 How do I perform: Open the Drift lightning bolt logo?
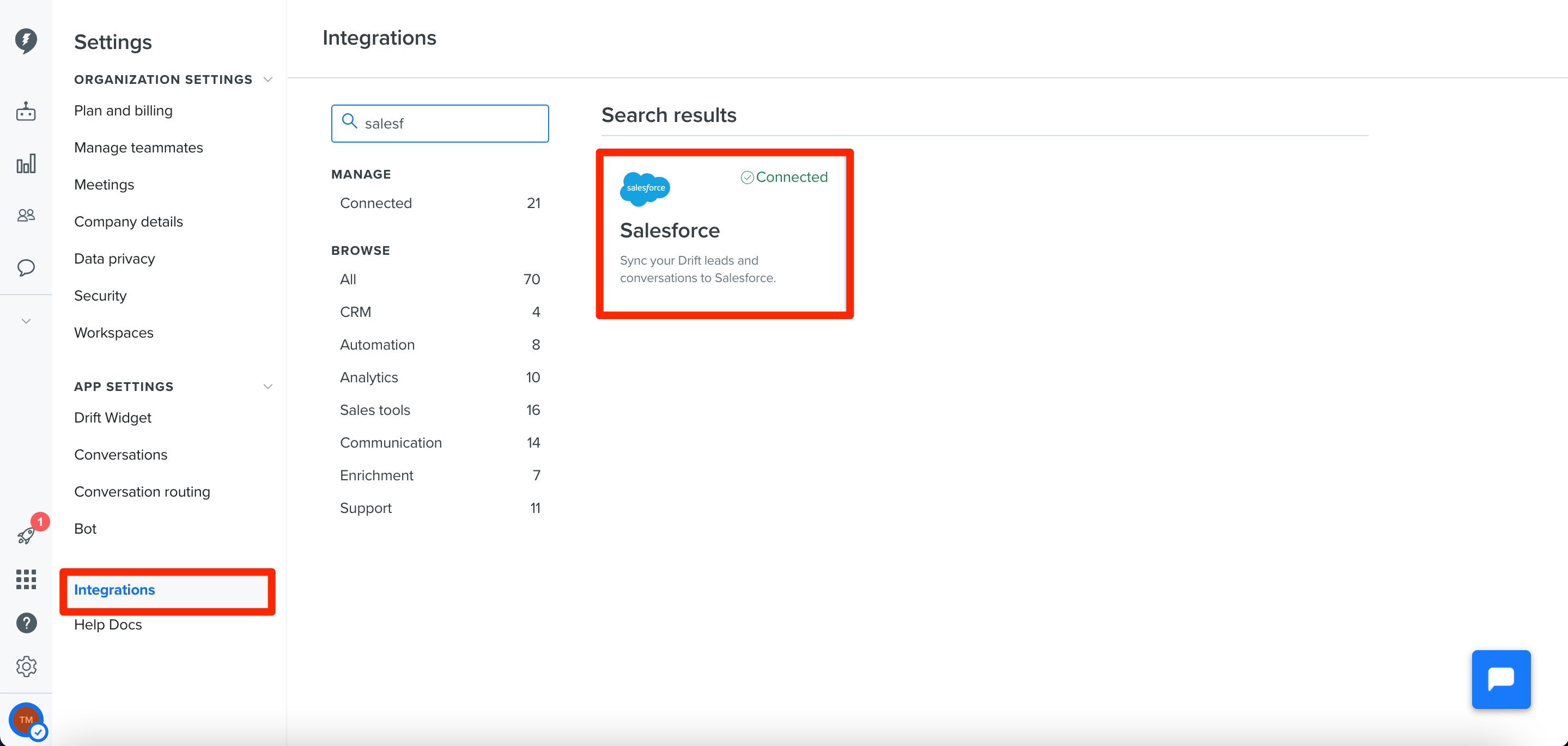(x=26, y=40)
